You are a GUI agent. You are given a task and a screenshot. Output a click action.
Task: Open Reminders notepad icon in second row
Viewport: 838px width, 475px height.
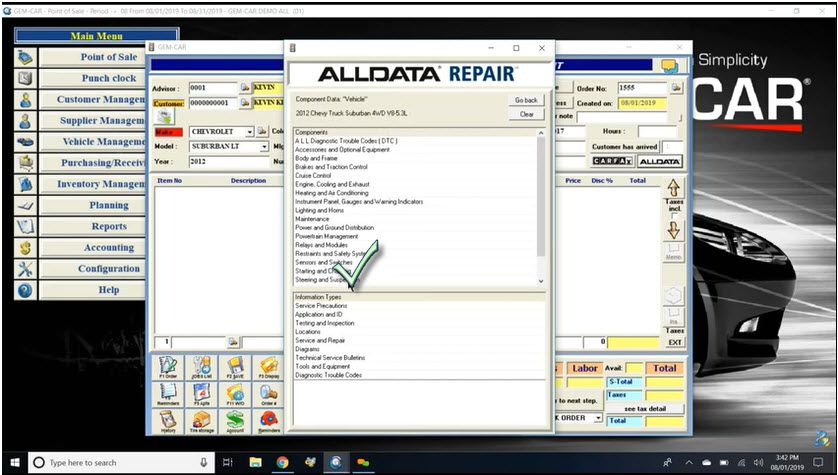[168, 394]
